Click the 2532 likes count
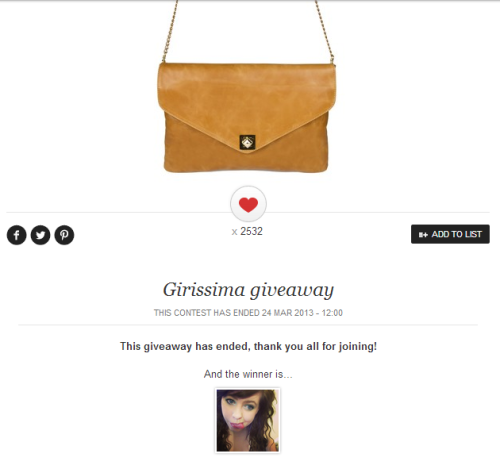The height and width of the screenshot is (465, 500). (x=251, y=231)
